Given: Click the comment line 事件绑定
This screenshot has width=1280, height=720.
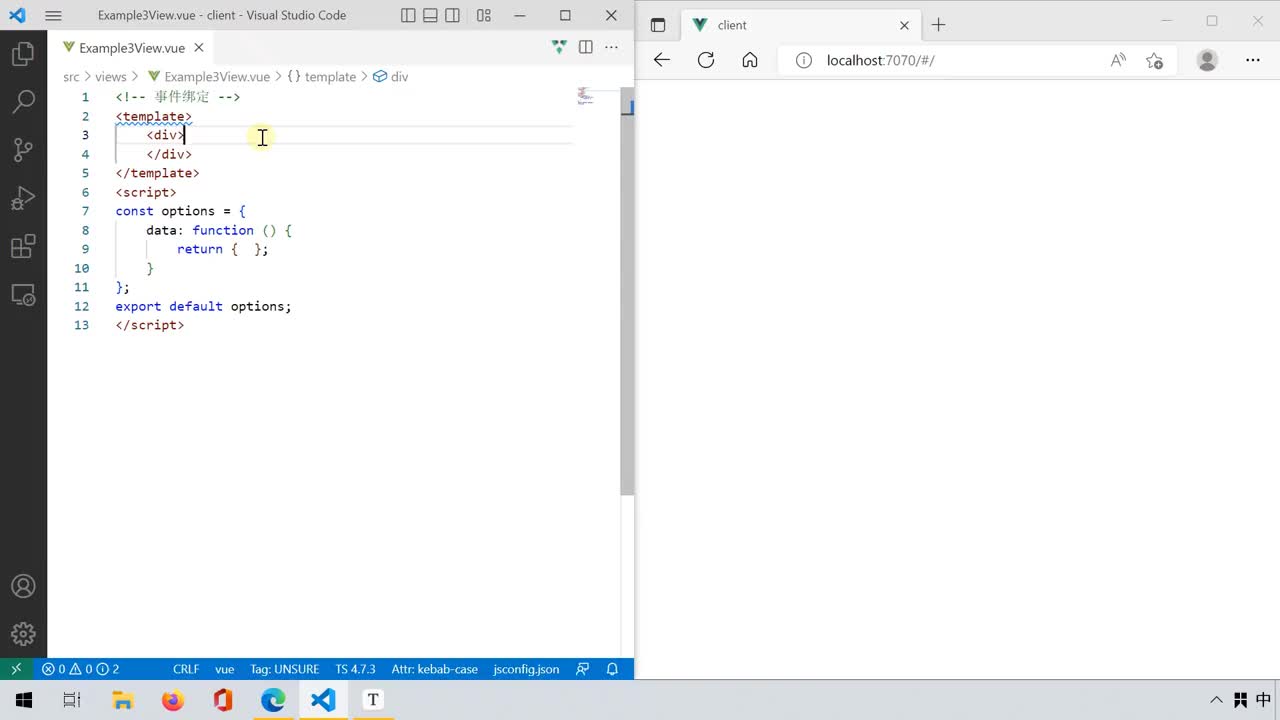Looking at the screenshot, I should pos(177,97).
